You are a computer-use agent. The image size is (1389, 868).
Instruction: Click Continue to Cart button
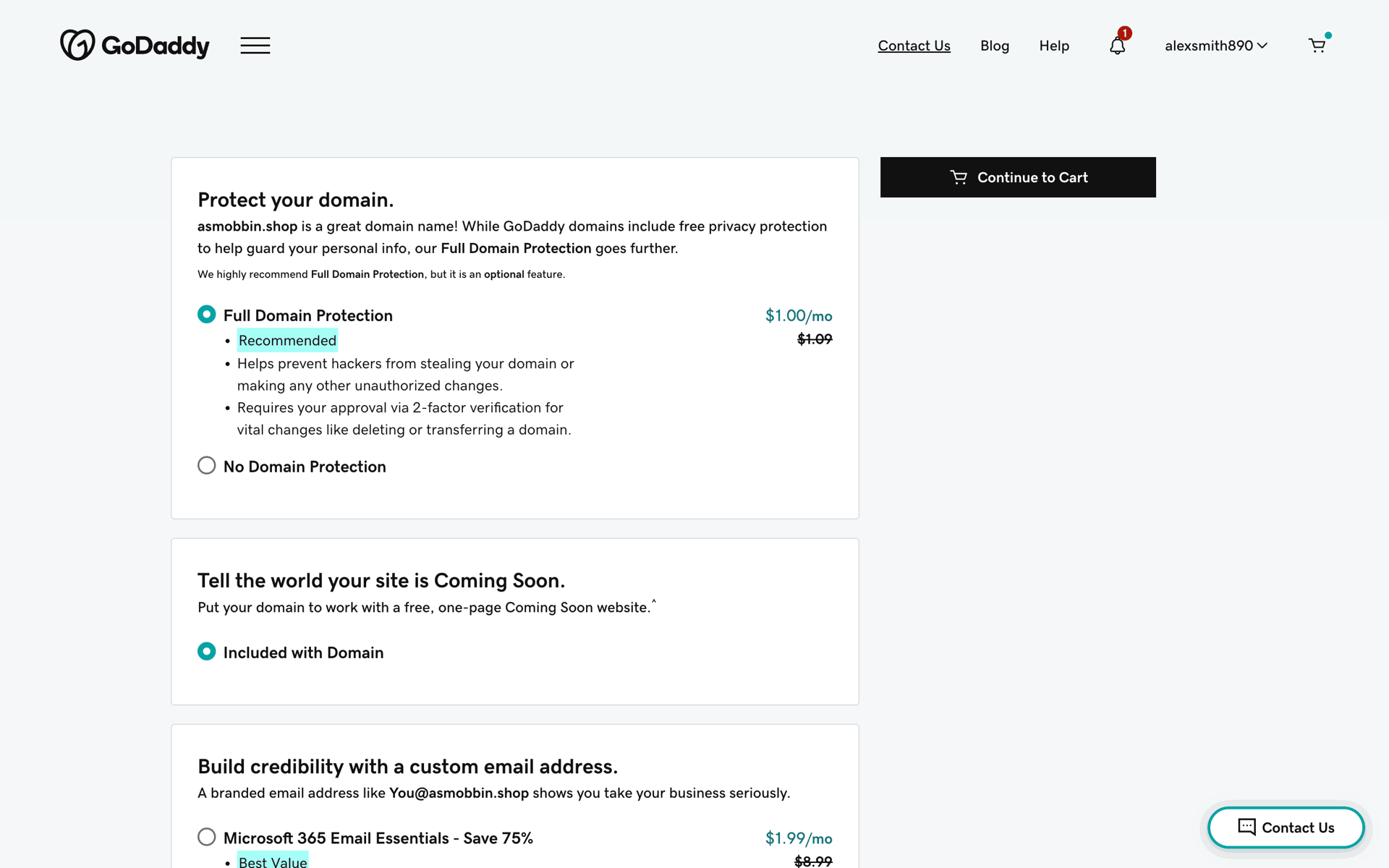[x=1018, y=177]
